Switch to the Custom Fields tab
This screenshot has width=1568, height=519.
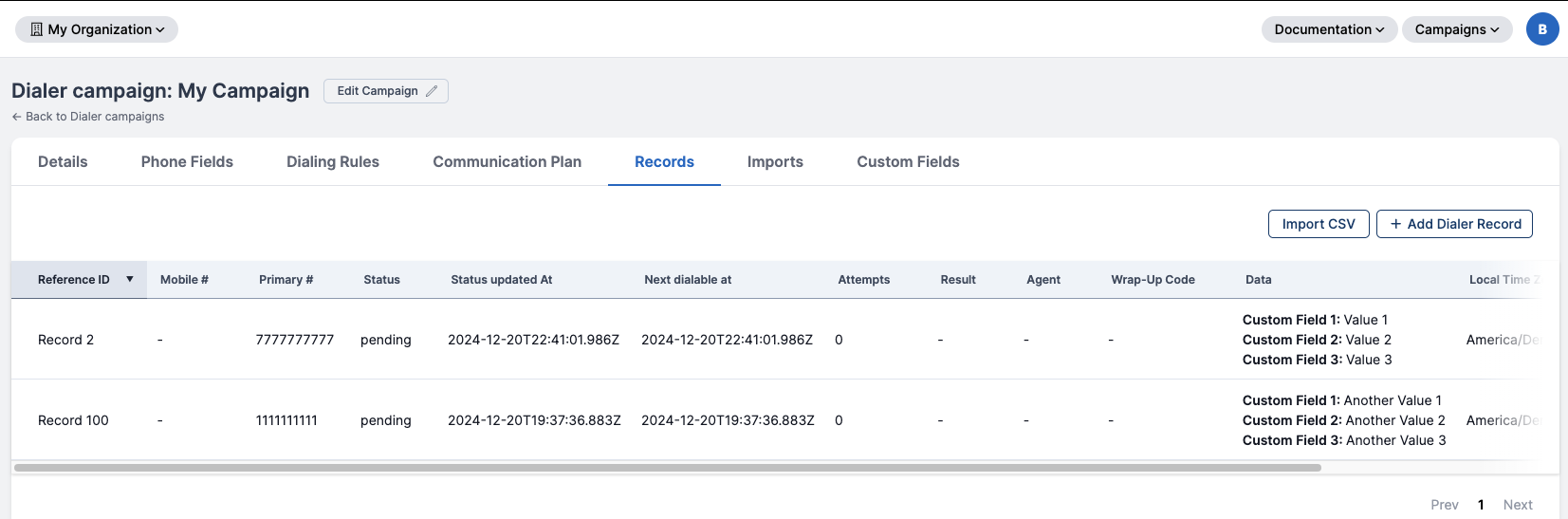tap(908, 162)
